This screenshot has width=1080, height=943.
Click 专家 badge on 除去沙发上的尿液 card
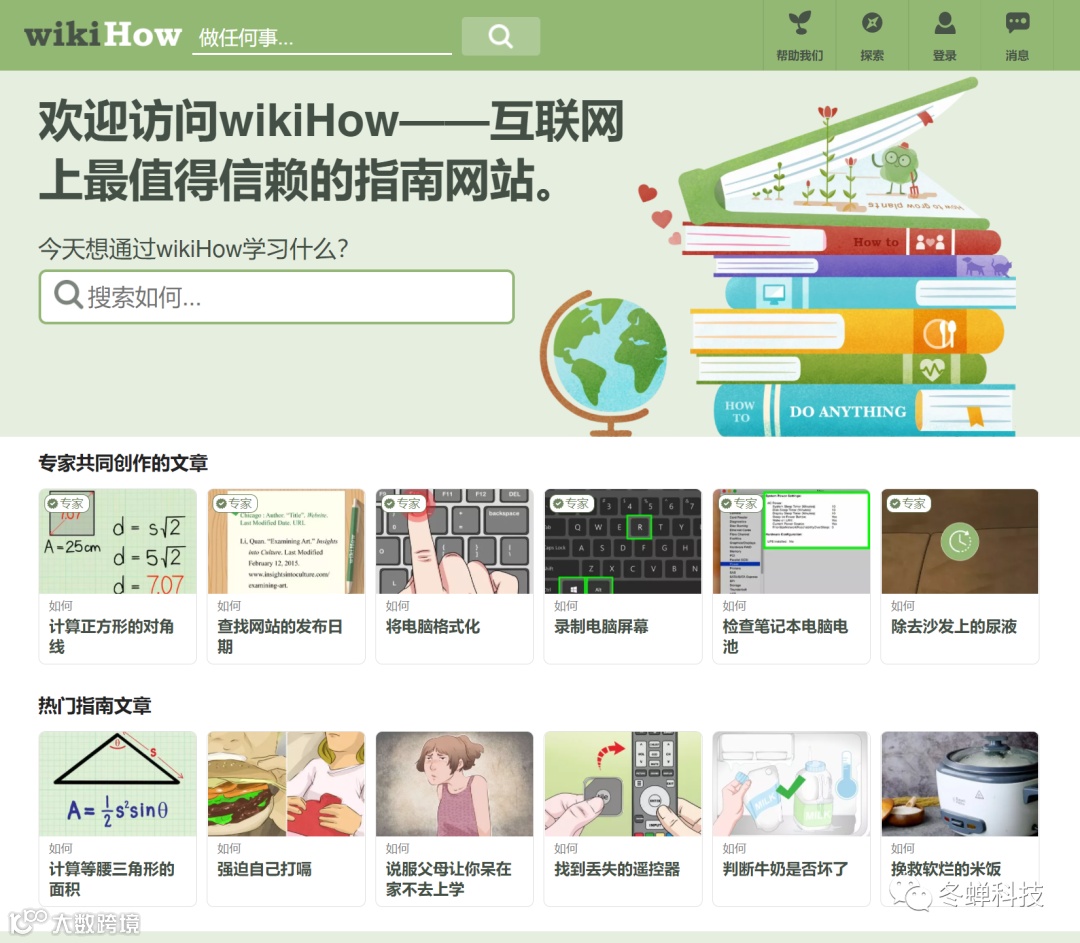[x=908, y=504]
